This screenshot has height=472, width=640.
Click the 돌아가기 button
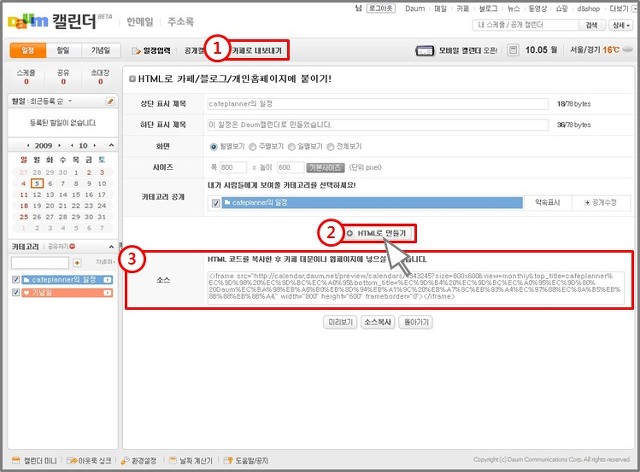tap(416, 322)
